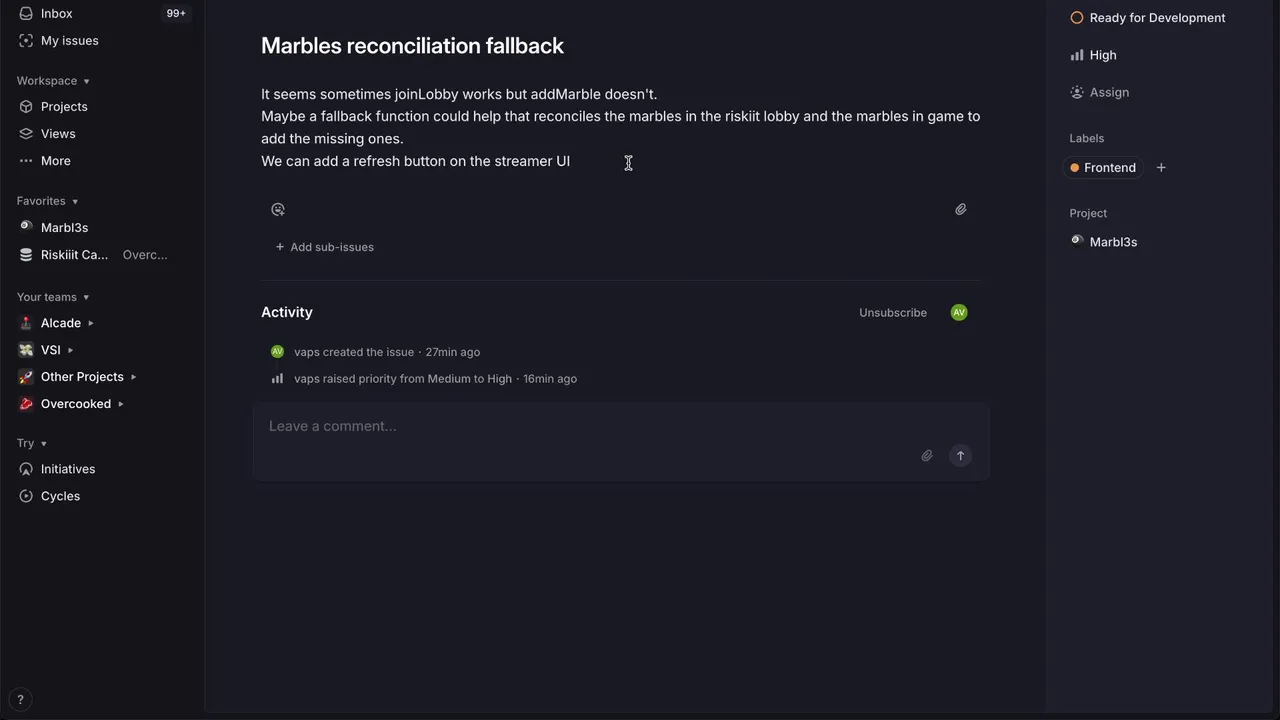The width and height of the screenshot is (1280, 720).
Task: Expand the Alcade team
Action: click(x=91, y=323)
